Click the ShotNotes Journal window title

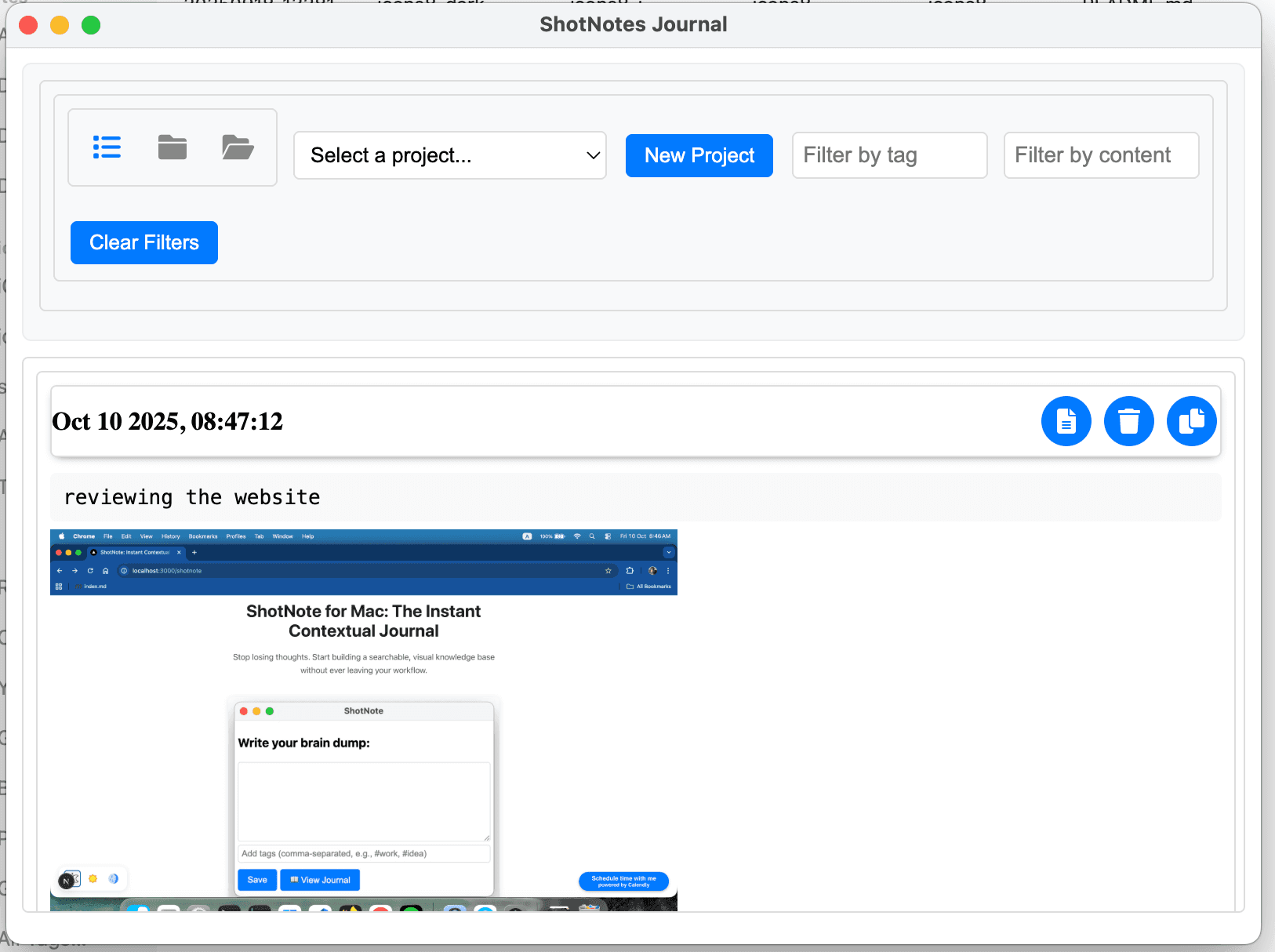click(633, 24)
